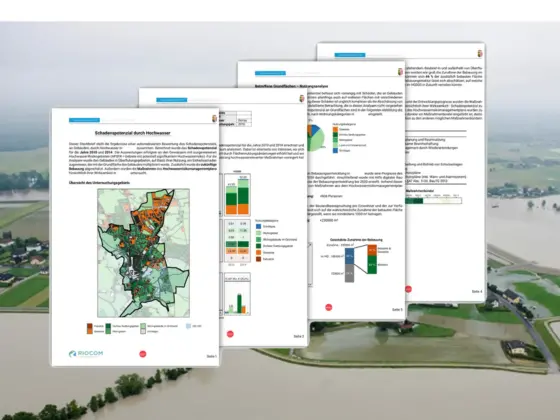The image size is (560, 420).
Task: Click the dark green legend swatch under the map
Action: pyautogui.click(x=108, y=326)
